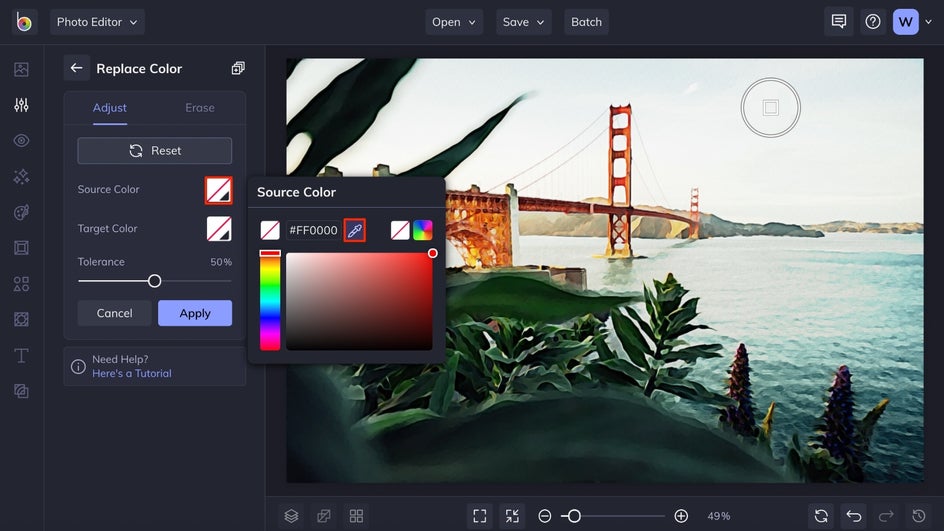944x531 pixels.
Task: Click the Batch button
Action: click(586, 22)
